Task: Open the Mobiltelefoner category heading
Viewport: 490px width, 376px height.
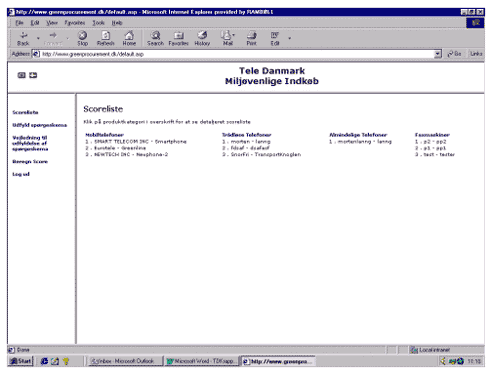Action: point(105,135)
